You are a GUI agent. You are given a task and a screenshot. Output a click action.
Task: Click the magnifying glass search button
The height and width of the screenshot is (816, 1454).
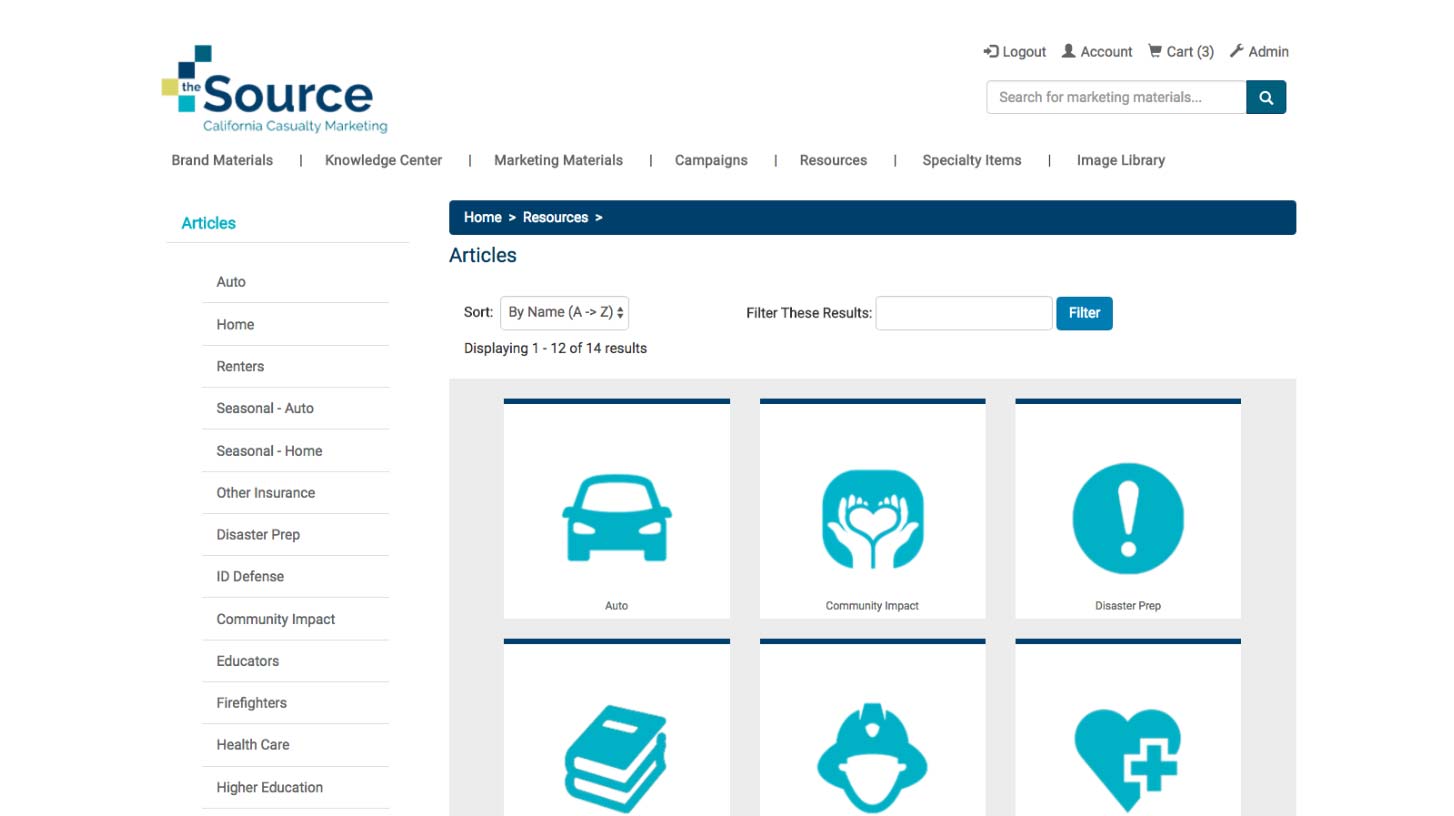click(x=1266, y=97)
